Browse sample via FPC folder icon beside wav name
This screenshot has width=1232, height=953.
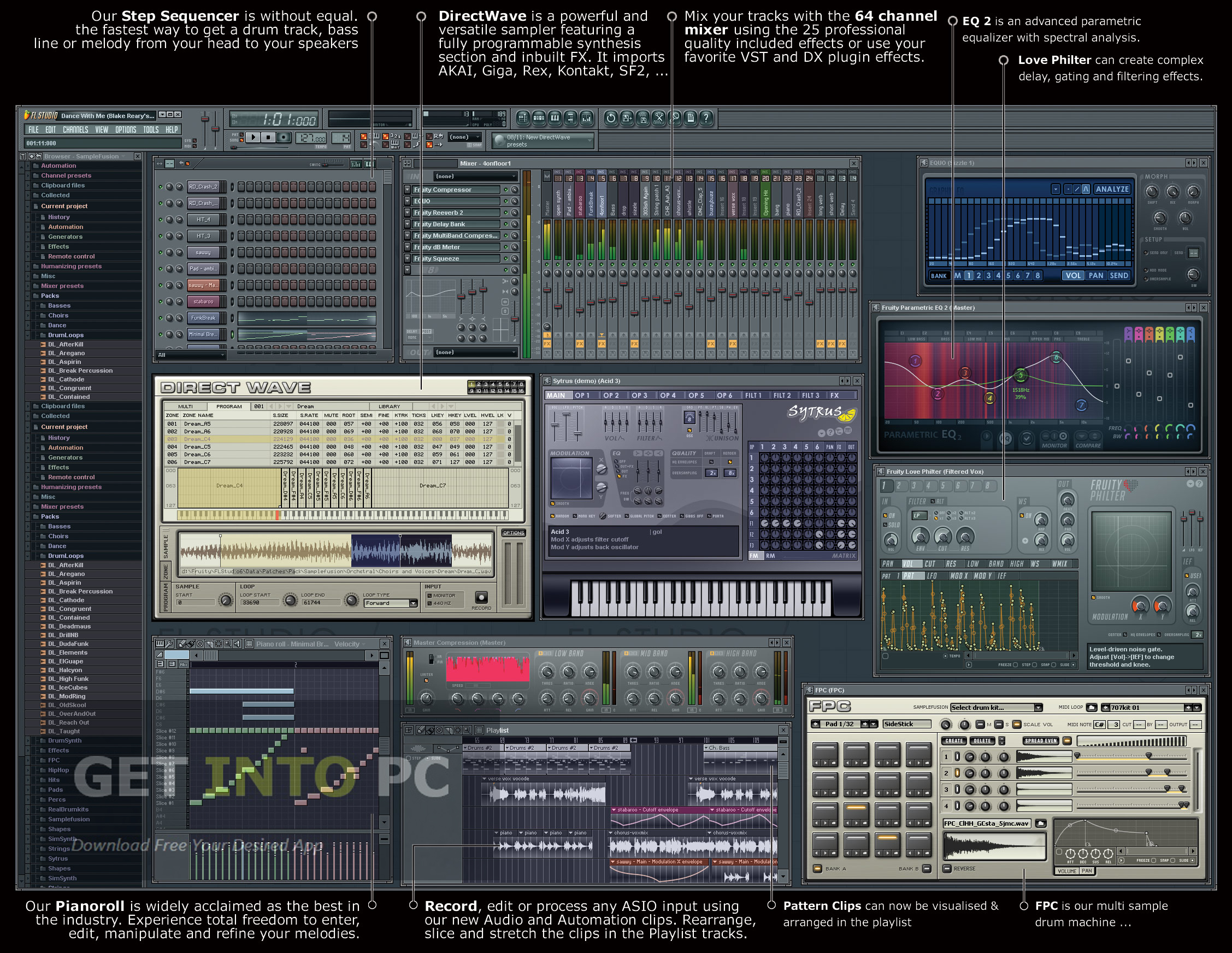click(x=1041, y=823)
